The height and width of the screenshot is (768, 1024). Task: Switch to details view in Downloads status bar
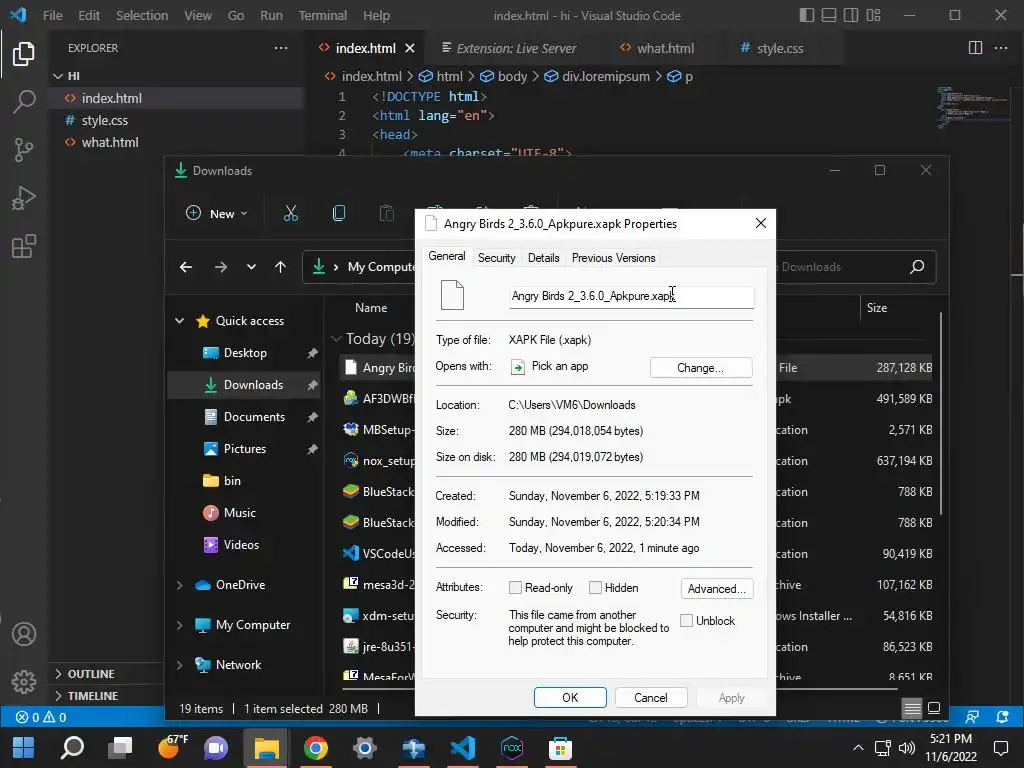tap(912, 708)
